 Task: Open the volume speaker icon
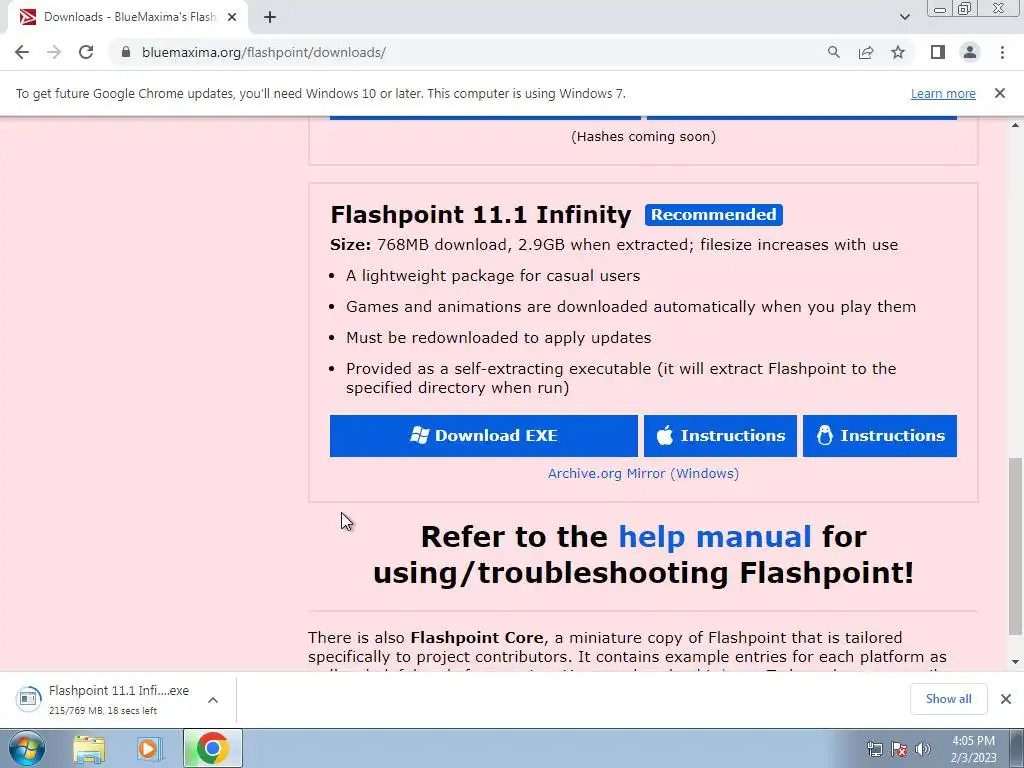(923, 749)
